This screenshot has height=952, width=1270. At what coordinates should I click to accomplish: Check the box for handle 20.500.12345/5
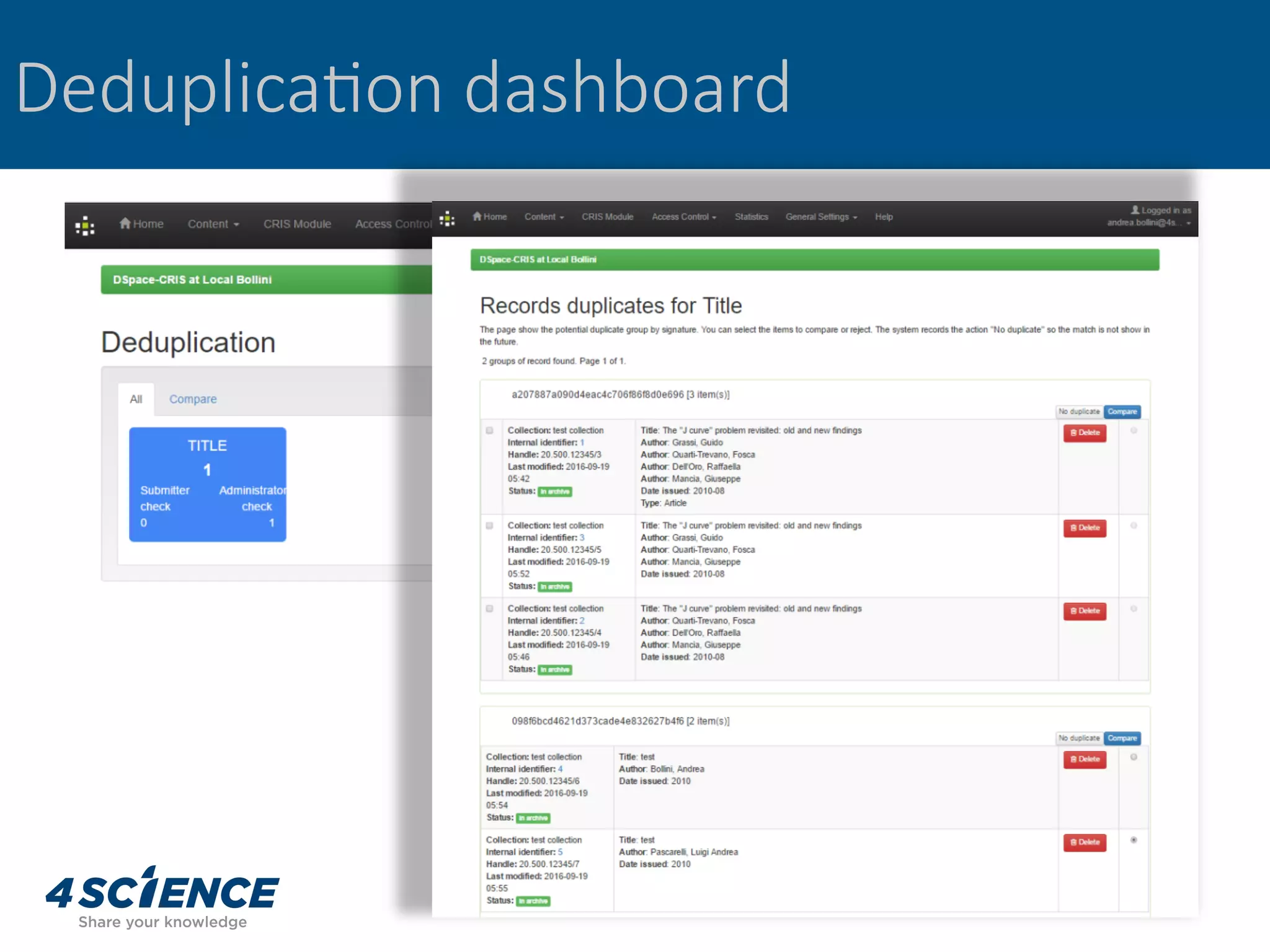[x=490, y=526]
